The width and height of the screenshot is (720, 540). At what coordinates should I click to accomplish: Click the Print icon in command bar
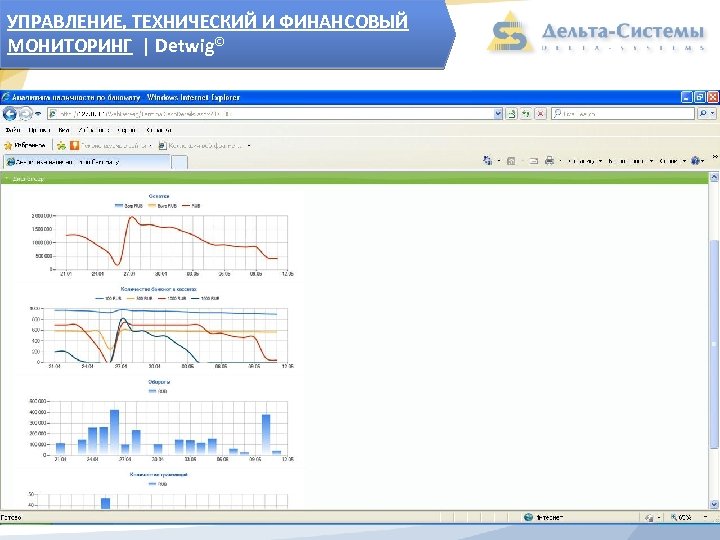click(x=549, y=161)
